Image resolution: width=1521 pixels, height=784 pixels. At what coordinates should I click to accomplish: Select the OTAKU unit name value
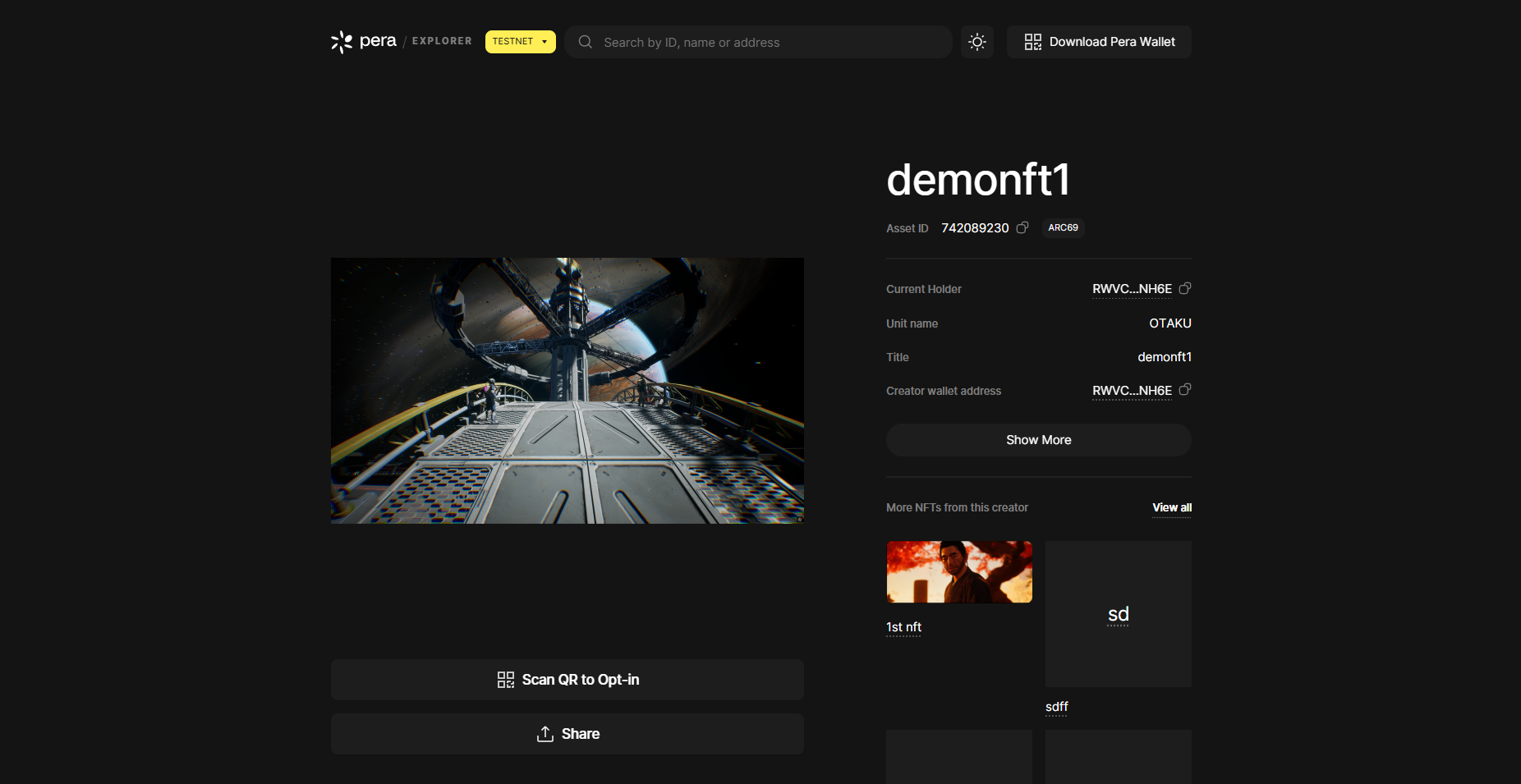click(x=1170, y=323)
